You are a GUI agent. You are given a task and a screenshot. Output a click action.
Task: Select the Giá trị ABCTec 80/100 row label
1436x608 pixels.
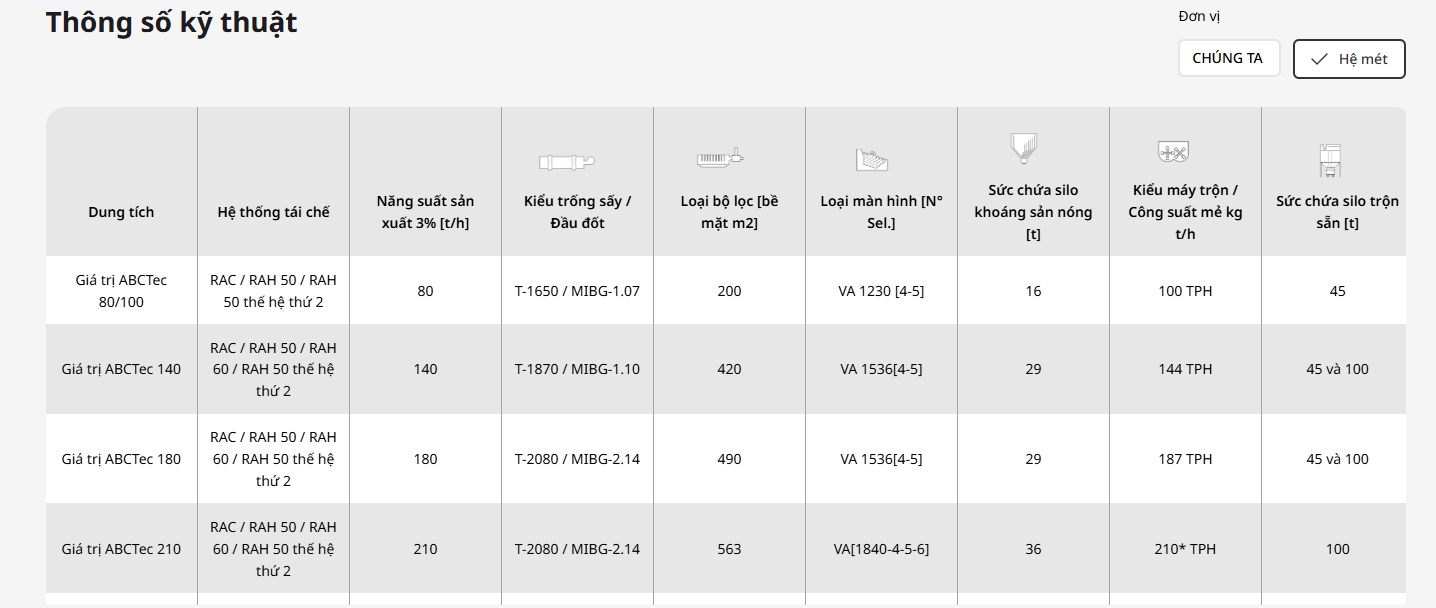[121, 291]
